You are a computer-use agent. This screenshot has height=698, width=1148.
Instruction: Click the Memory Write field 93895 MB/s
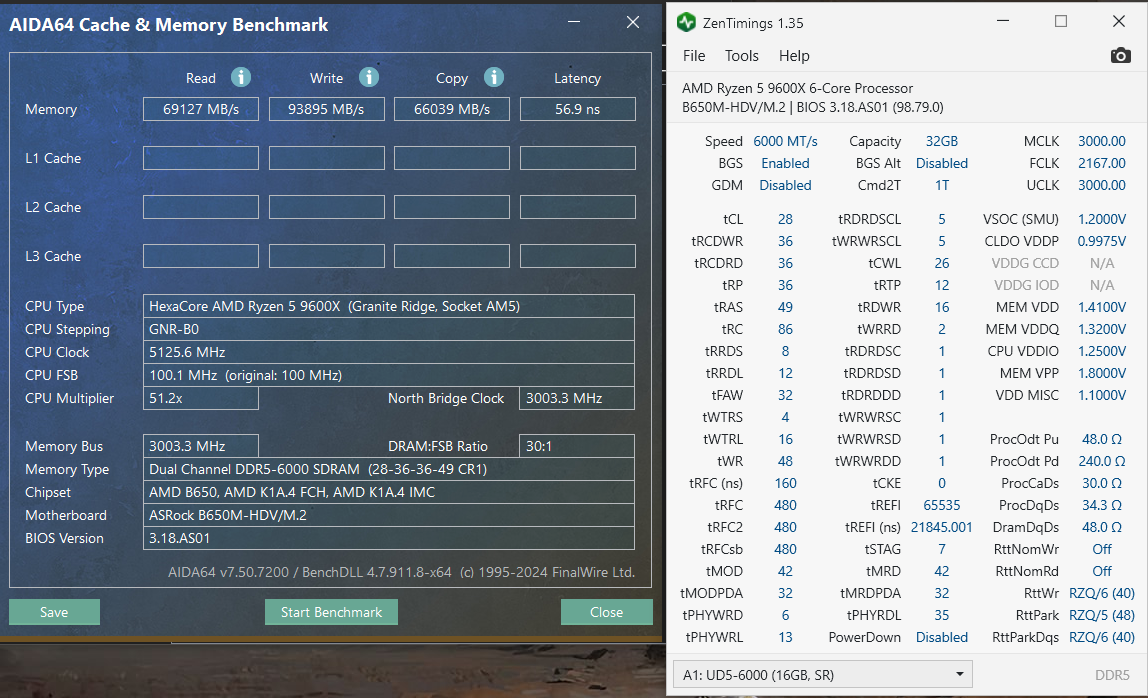pos(327,109)
